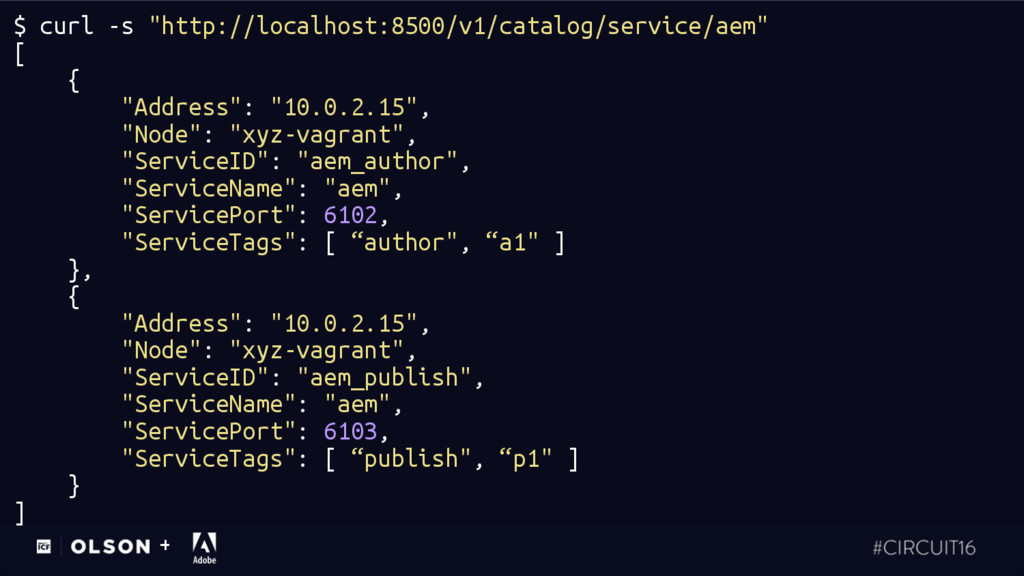
Task: Click the "author" service tag
Action: tap(404, 242)
